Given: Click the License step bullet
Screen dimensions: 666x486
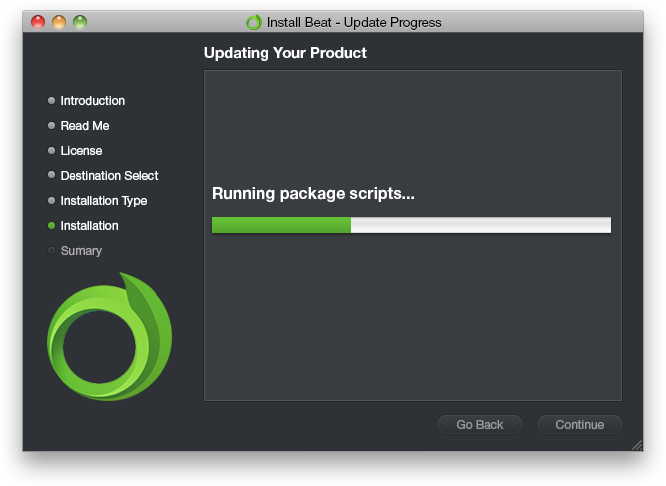Looking at the screenshot, I should (52, 151).
